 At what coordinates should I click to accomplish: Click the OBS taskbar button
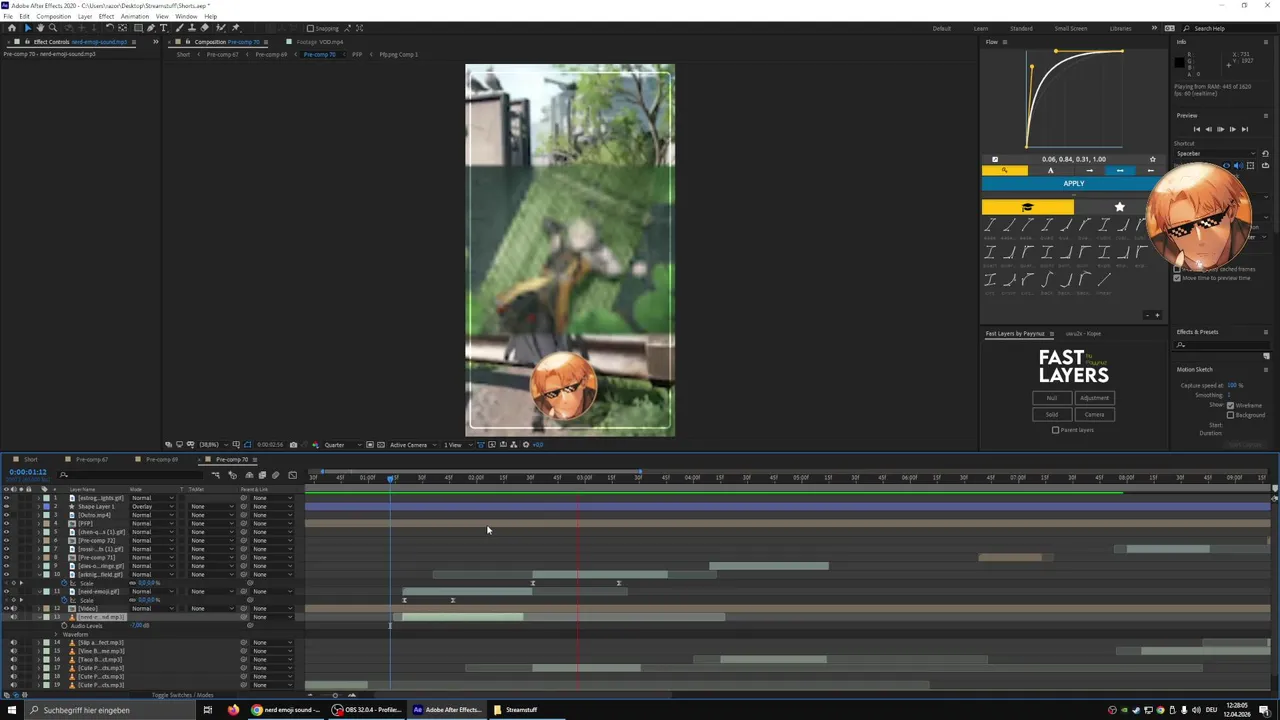(x=366, y=710)
